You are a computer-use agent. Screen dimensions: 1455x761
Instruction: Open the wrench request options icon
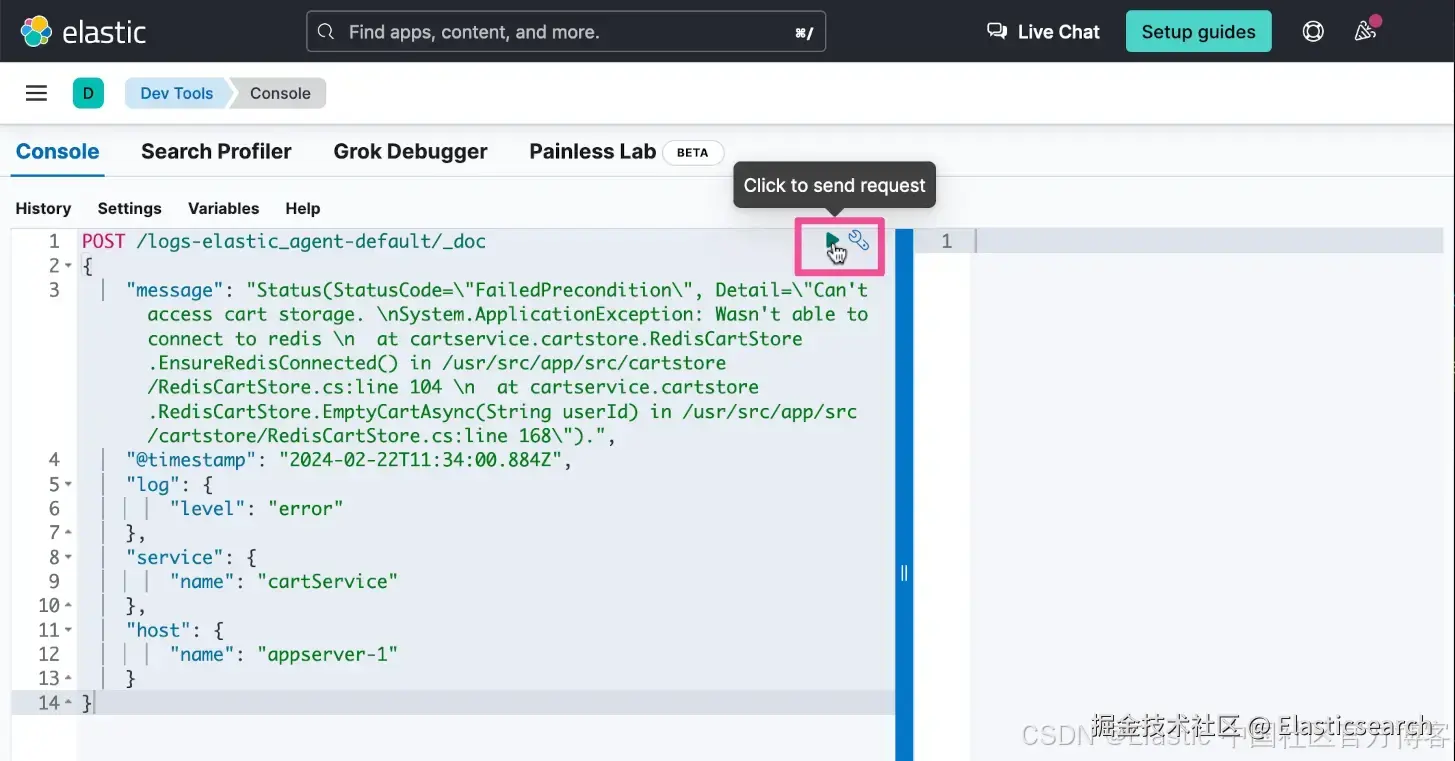[x=859, y=240]
